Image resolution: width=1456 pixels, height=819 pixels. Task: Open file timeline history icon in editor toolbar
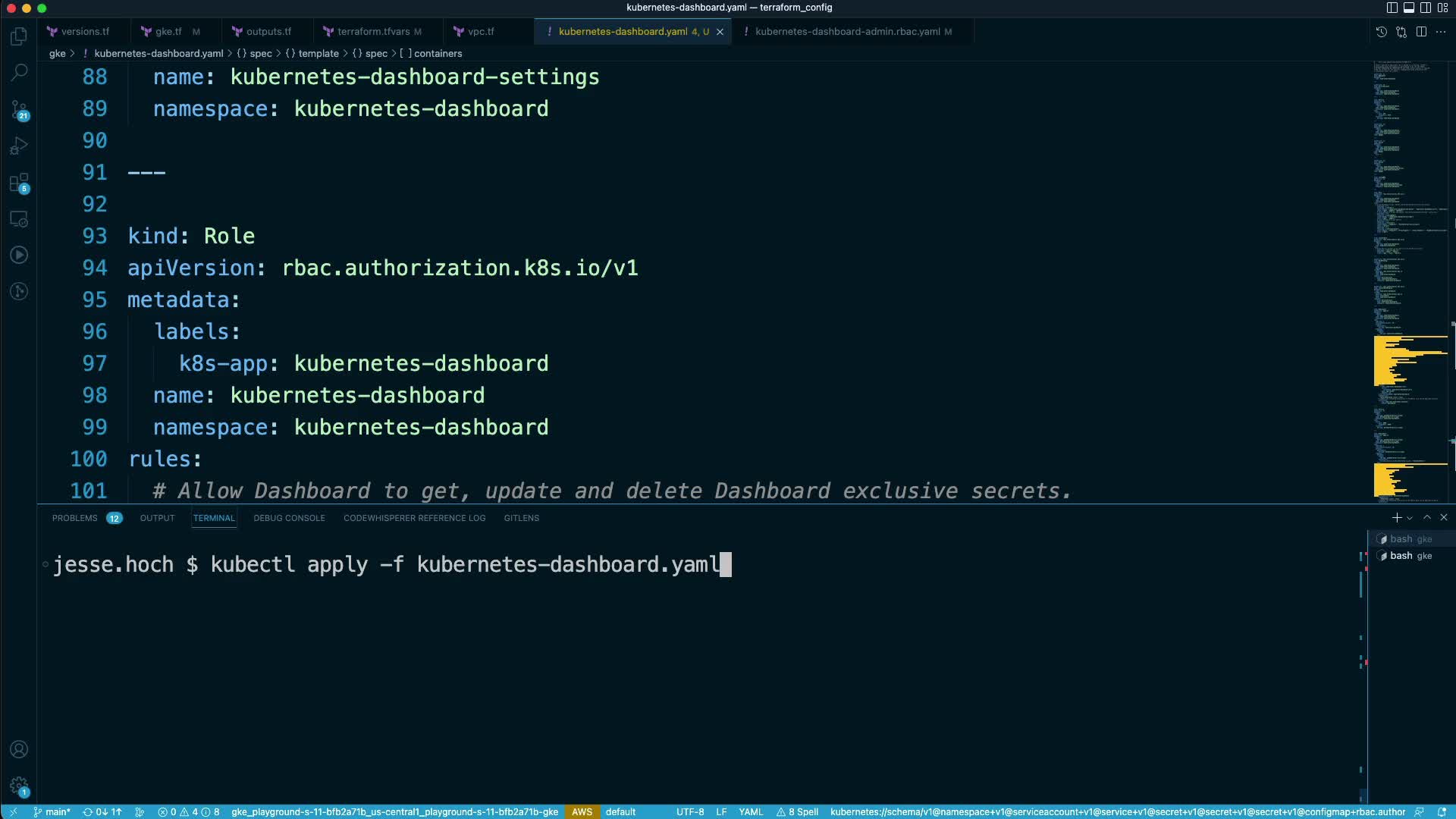[x=1381, y=32]
